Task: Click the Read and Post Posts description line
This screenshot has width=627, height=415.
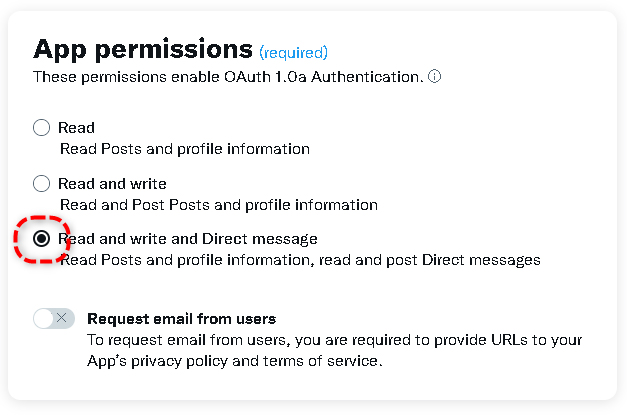Action: [219, 205]
